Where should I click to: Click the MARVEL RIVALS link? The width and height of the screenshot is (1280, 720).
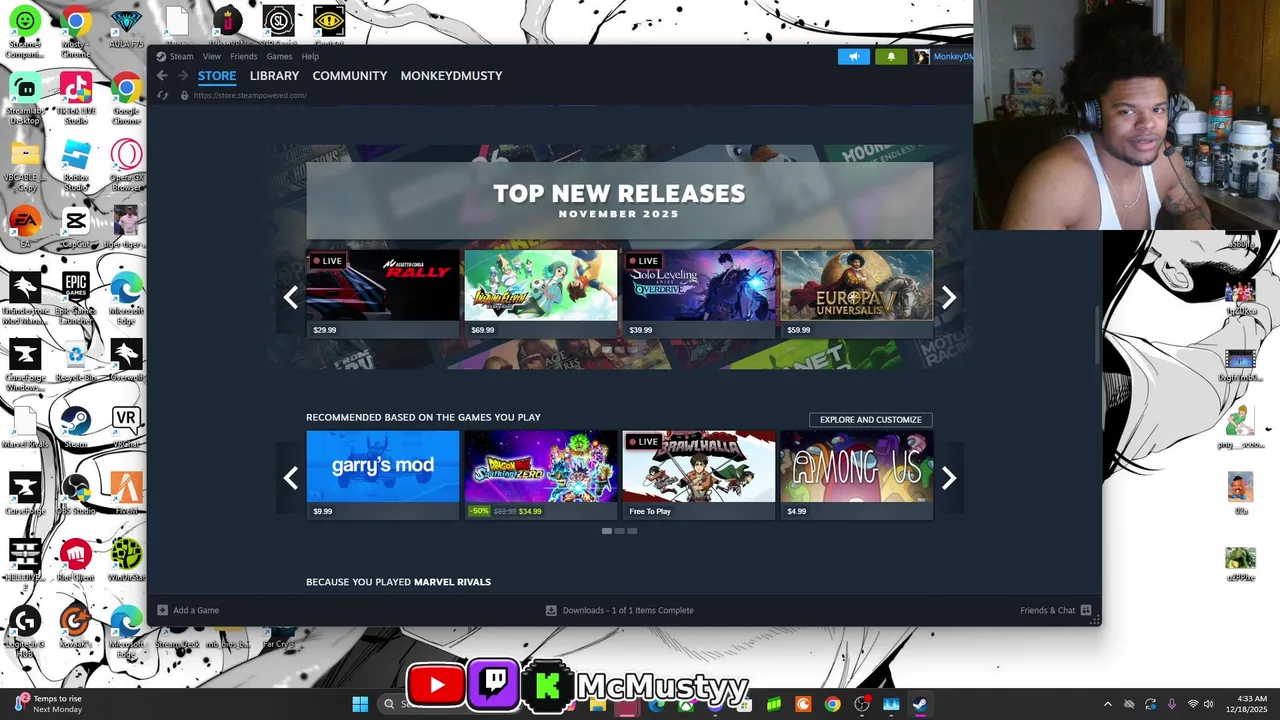click(452, 582)
